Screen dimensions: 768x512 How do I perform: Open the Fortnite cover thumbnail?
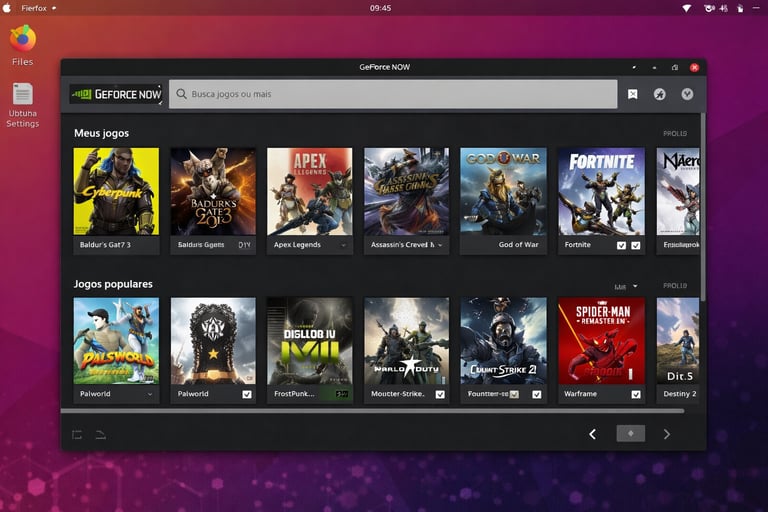pyautogui.click(x=601, y=192)
